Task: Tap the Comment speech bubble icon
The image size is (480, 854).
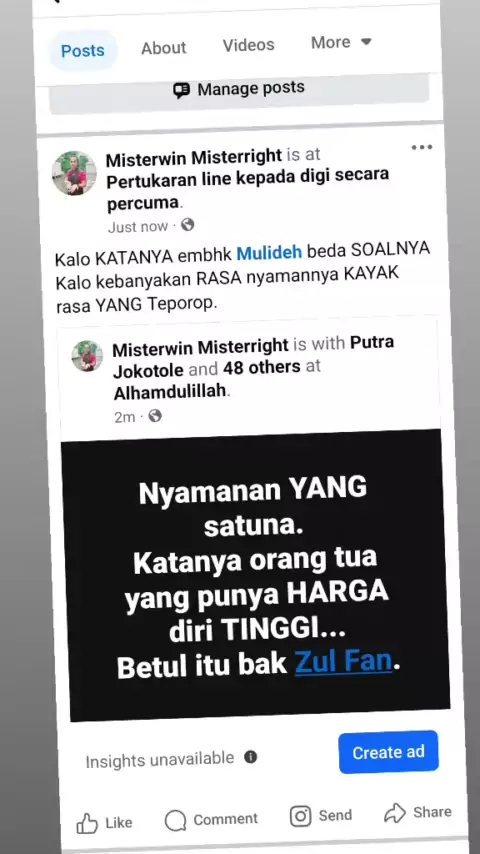Action: (175, 820)
